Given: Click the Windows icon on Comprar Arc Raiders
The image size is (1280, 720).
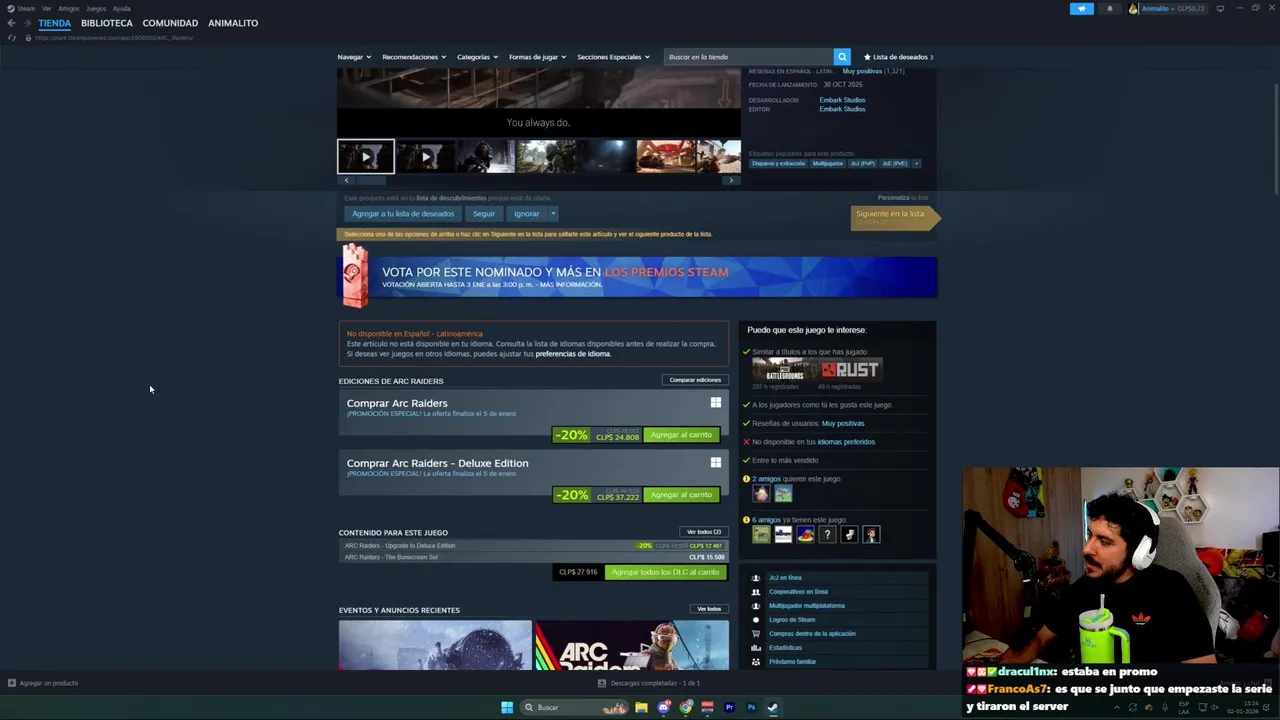Looking at the screenshot, I should point(715,403).
